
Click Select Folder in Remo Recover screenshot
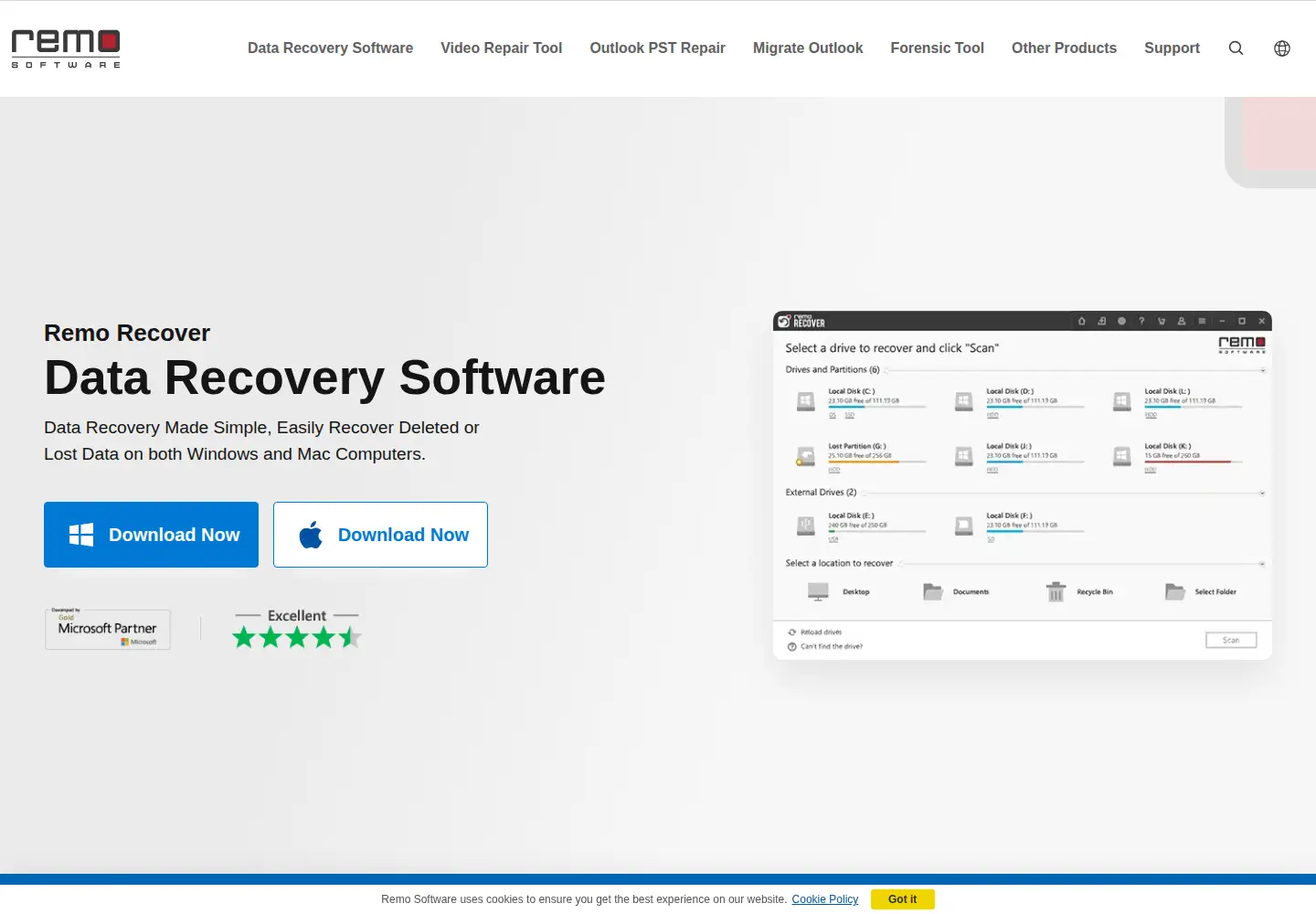point(1201,591)
